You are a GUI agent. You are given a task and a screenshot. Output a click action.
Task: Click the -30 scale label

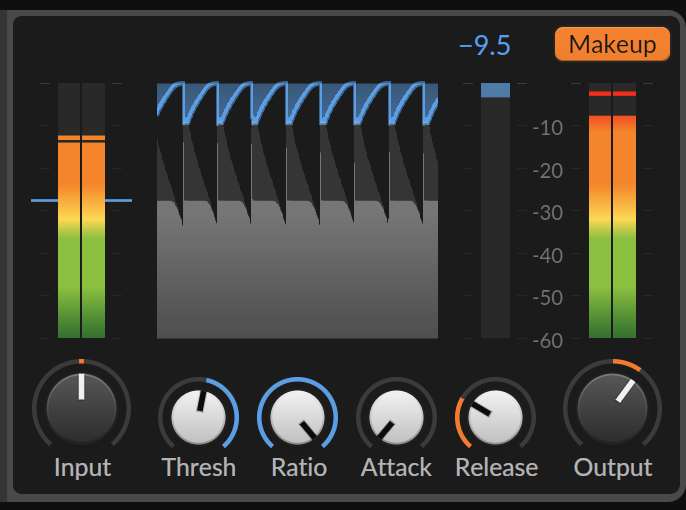tap(548, 213)
